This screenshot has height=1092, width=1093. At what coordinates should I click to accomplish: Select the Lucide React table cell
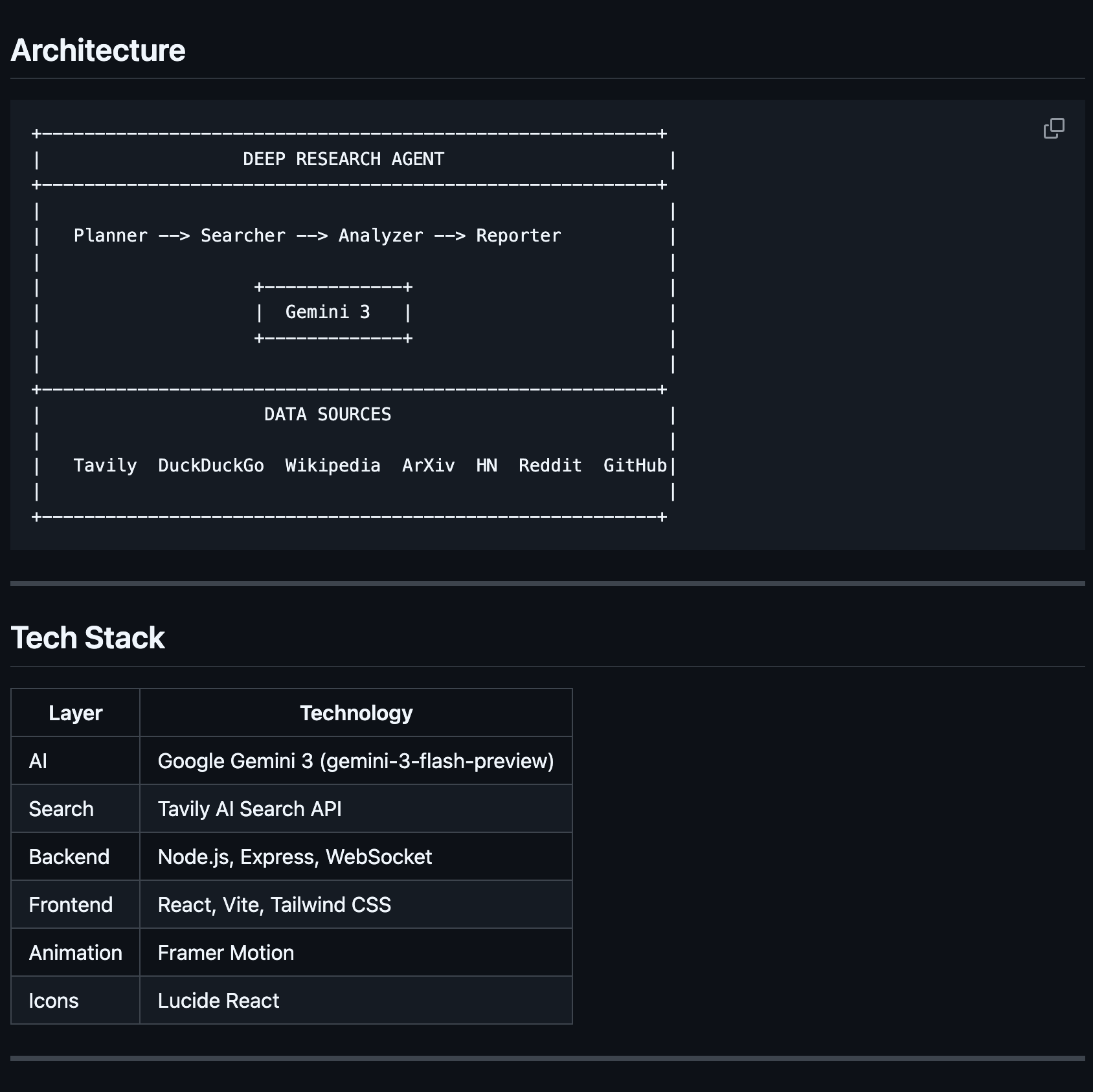coord(218,1001)
